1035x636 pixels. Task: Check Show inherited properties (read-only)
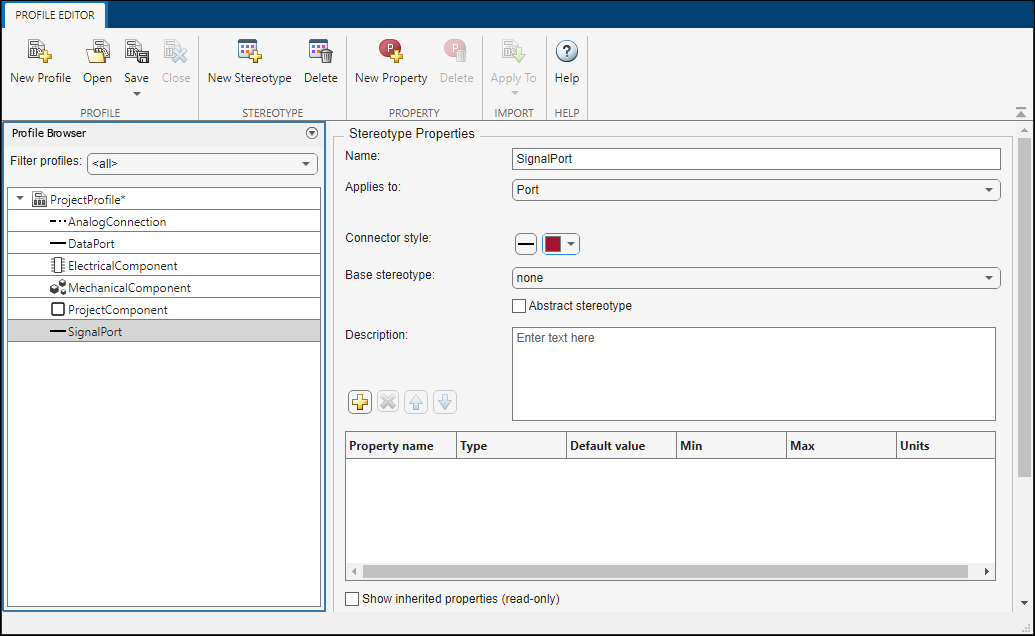point(352,599)
